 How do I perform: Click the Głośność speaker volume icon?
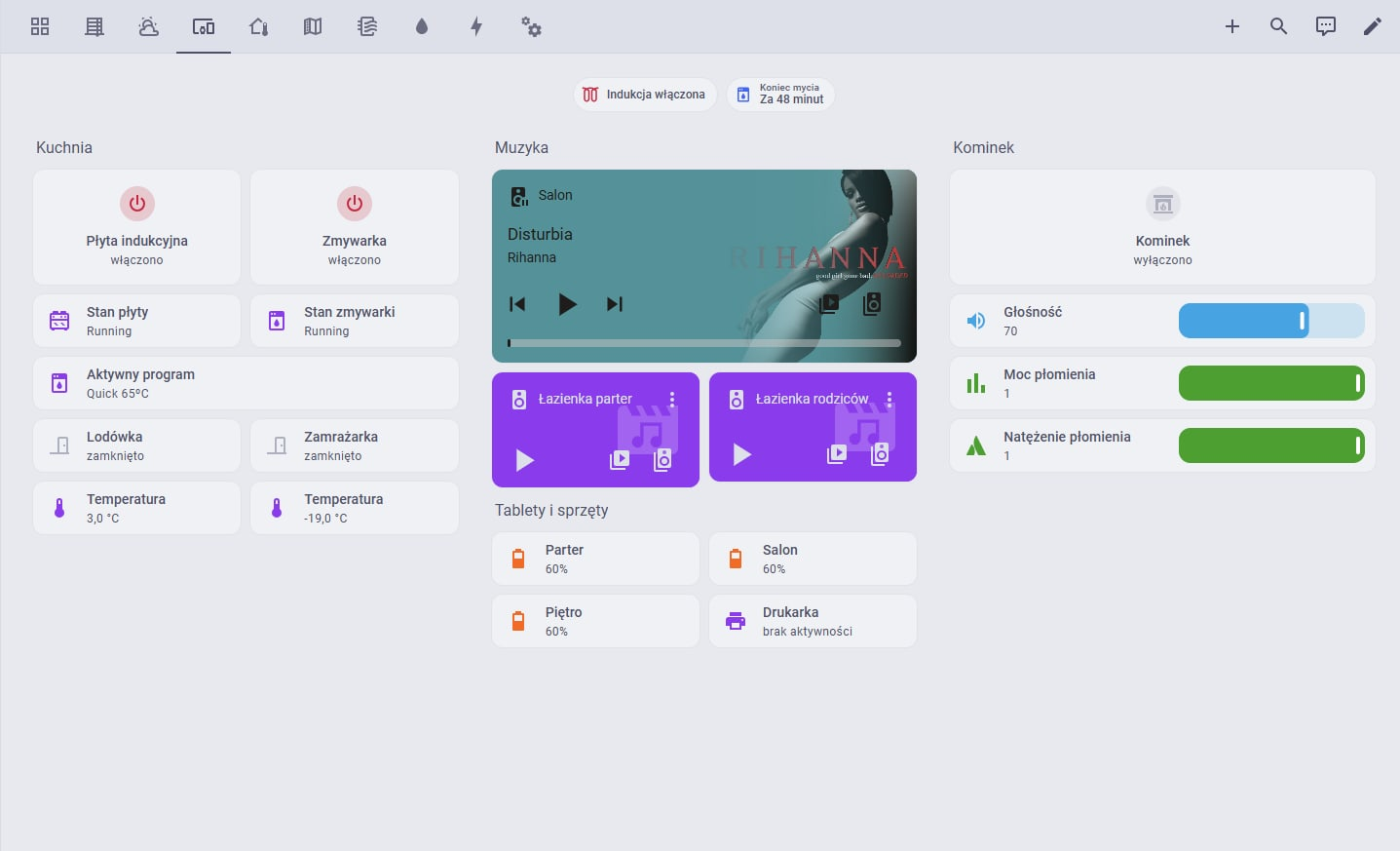(976, 321)
